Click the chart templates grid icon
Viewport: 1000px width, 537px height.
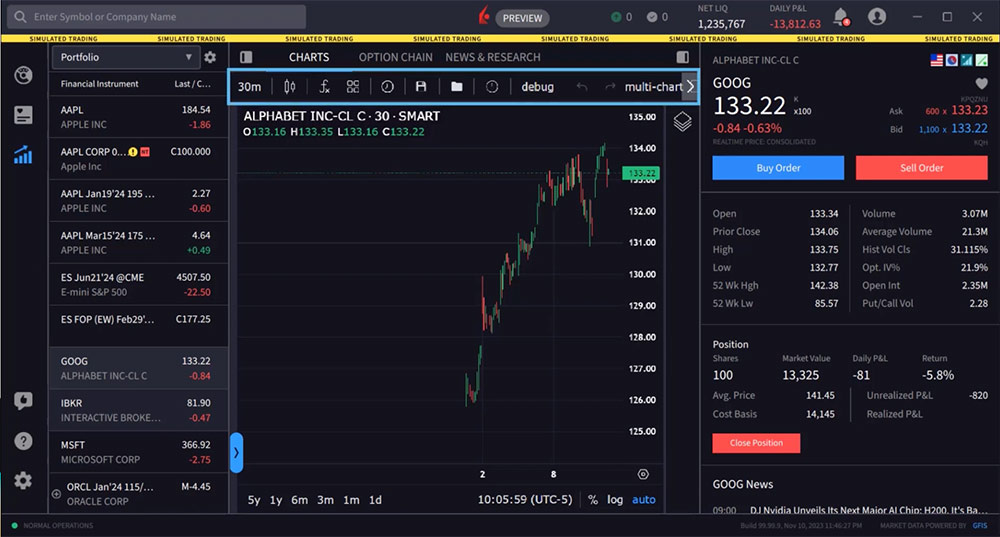click(353, 87)
